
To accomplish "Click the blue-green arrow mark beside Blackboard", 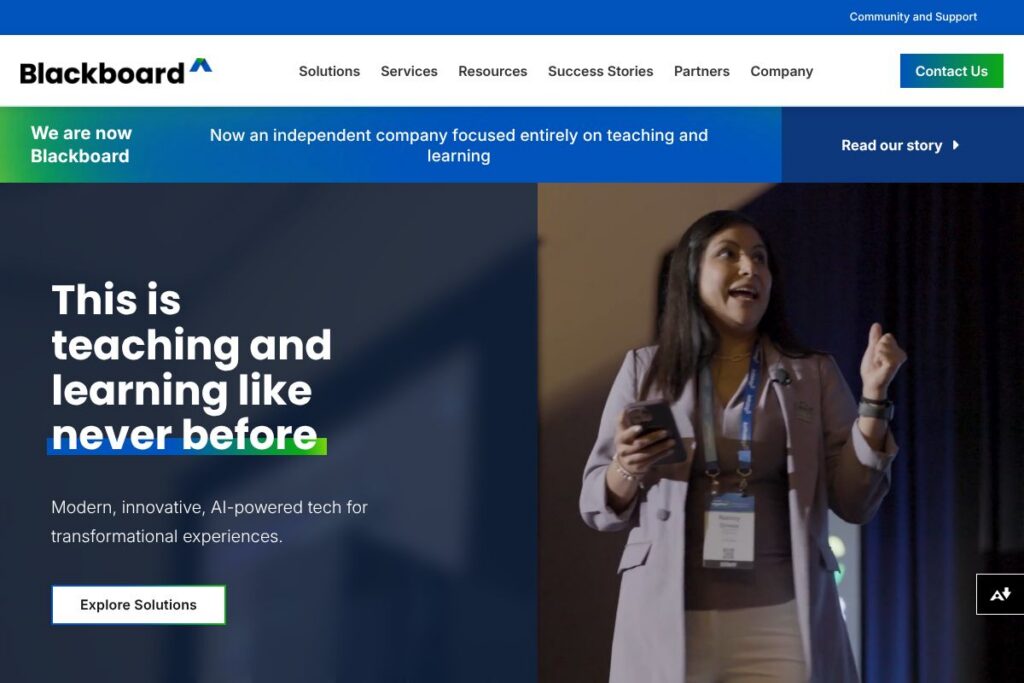I will click(x=200, y=65).
